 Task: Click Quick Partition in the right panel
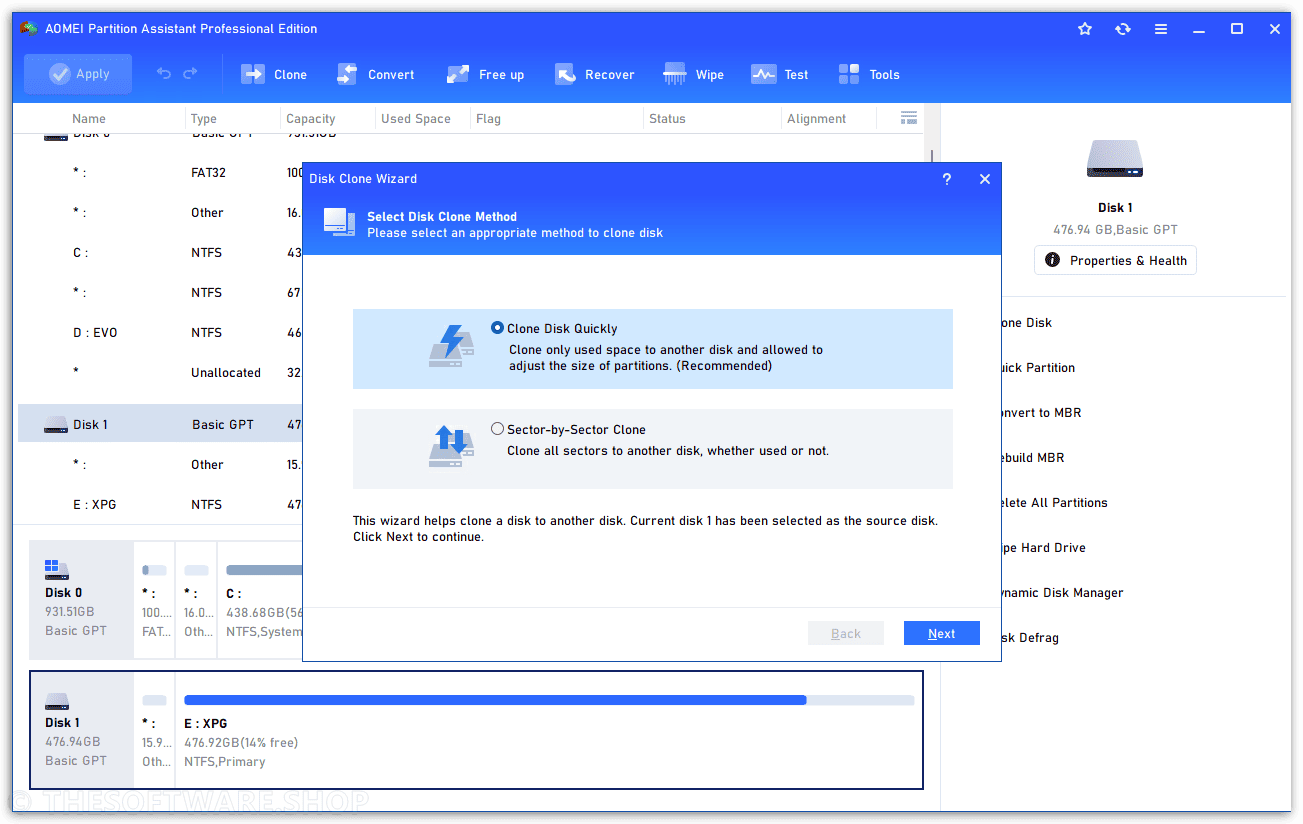pyautogui.click(x=1038, y=367)
